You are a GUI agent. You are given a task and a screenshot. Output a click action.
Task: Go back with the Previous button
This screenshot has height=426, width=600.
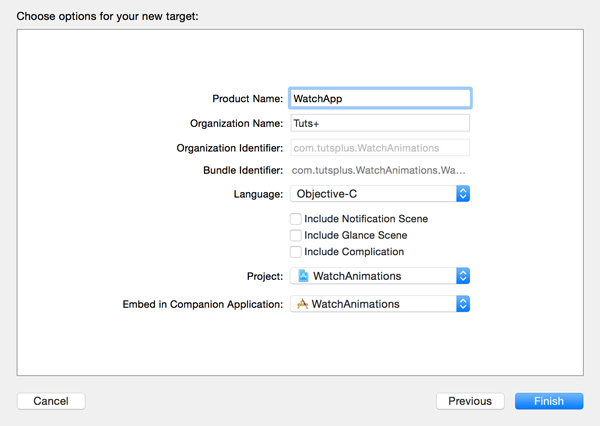tap(470, 401)
